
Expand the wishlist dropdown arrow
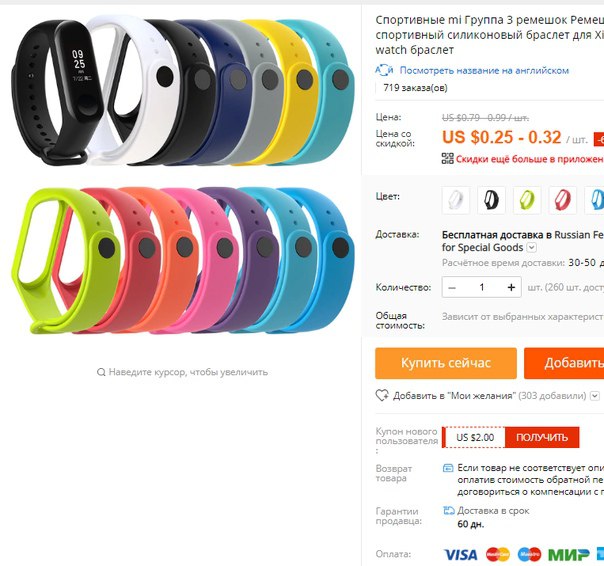tap(595, 396)
